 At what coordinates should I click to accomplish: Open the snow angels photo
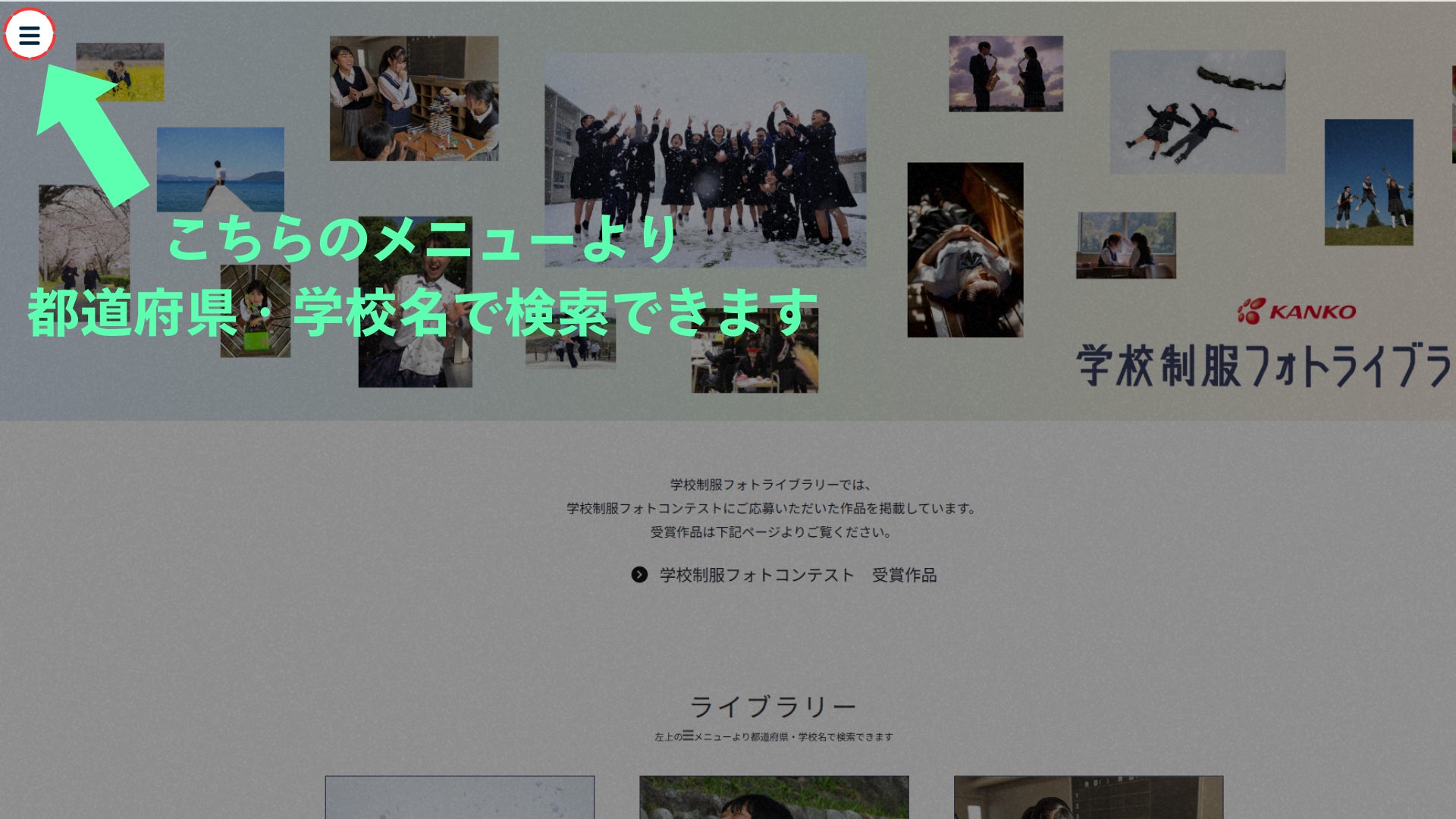pos(1197,112)
